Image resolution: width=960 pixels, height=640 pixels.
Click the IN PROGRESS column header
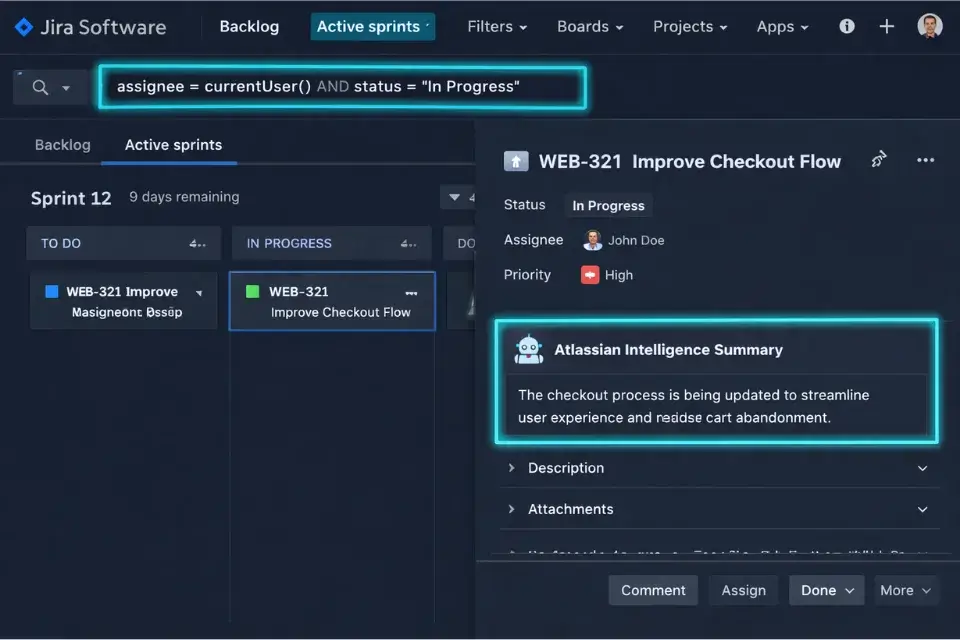point(331,243)
